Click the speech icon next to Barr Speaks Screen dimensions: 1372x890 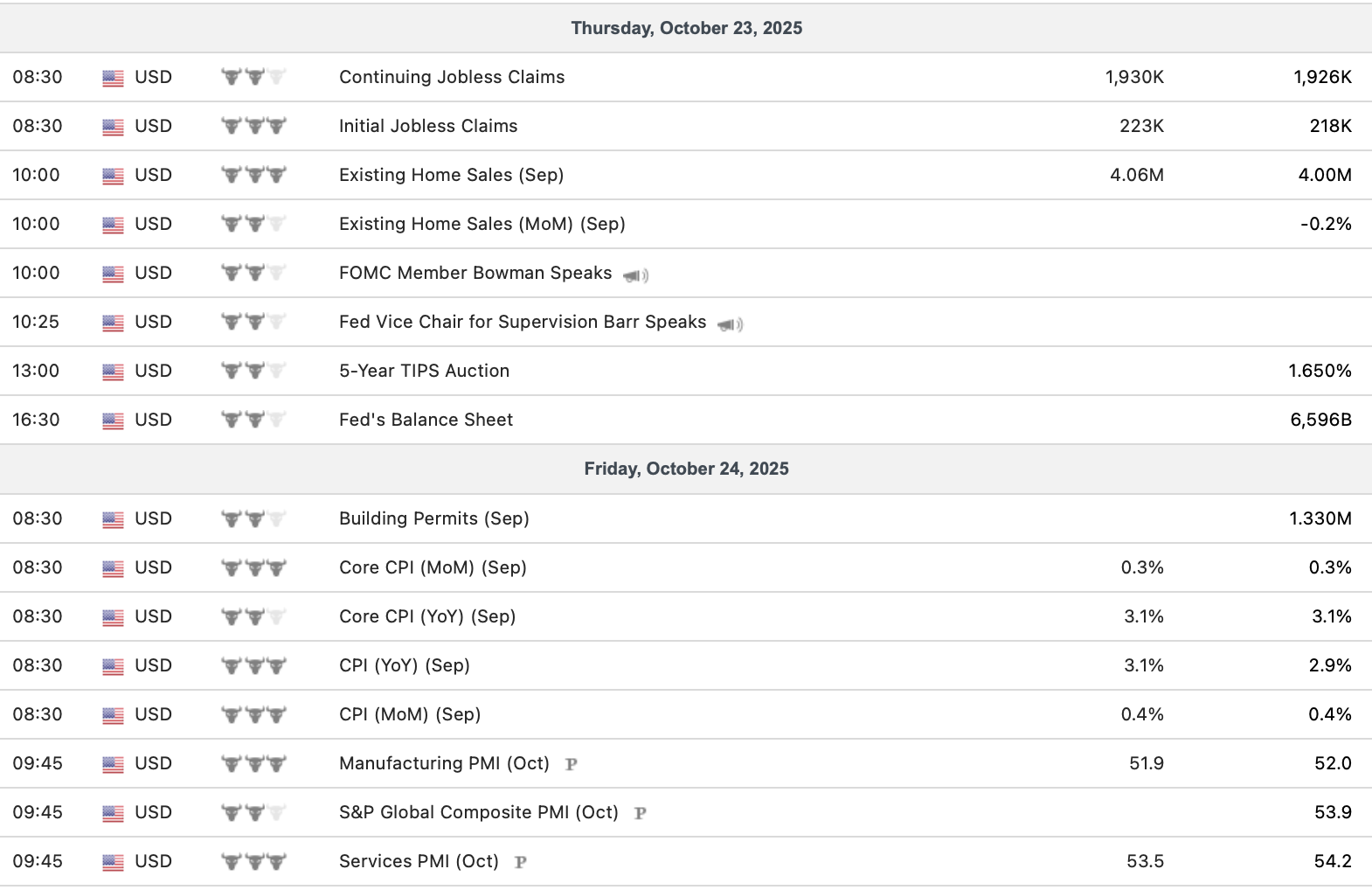tap(730, 324)
